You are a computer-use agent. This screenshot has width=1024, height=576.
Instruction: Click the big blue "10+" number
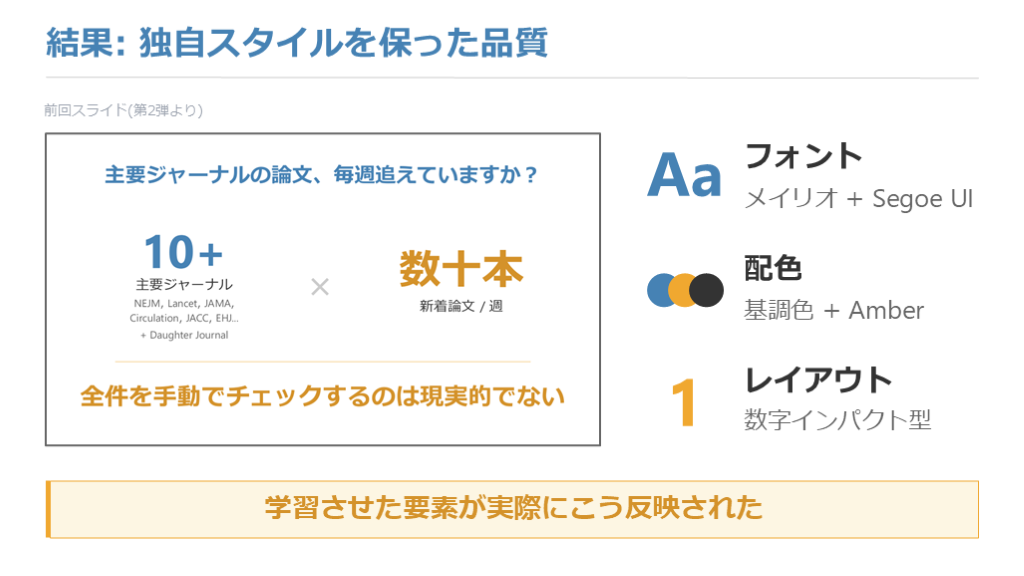coord(183,252)
